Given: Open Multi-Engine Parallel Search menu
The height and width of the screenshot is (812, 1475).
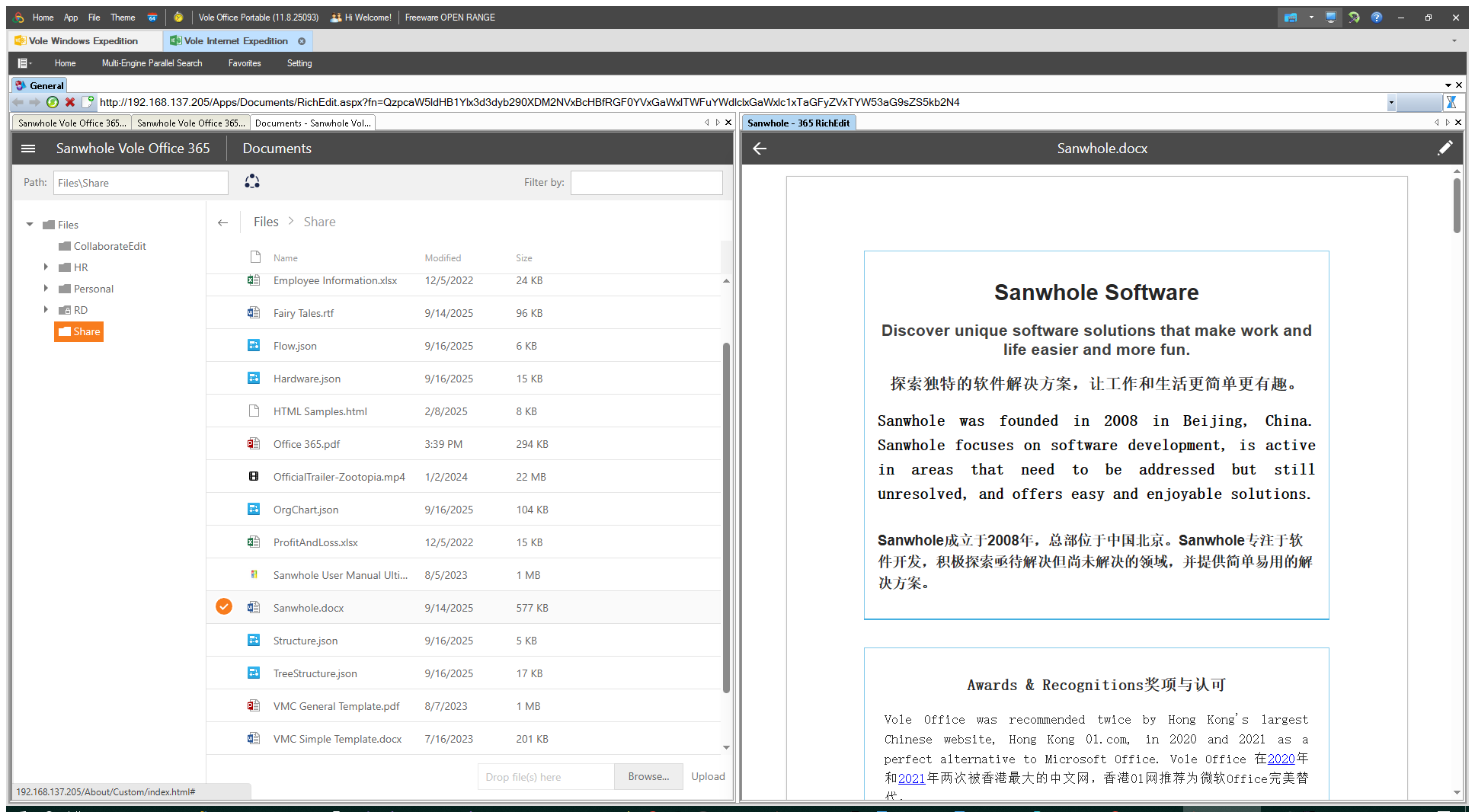Looking at the screenshot, I should click(152, 63).
